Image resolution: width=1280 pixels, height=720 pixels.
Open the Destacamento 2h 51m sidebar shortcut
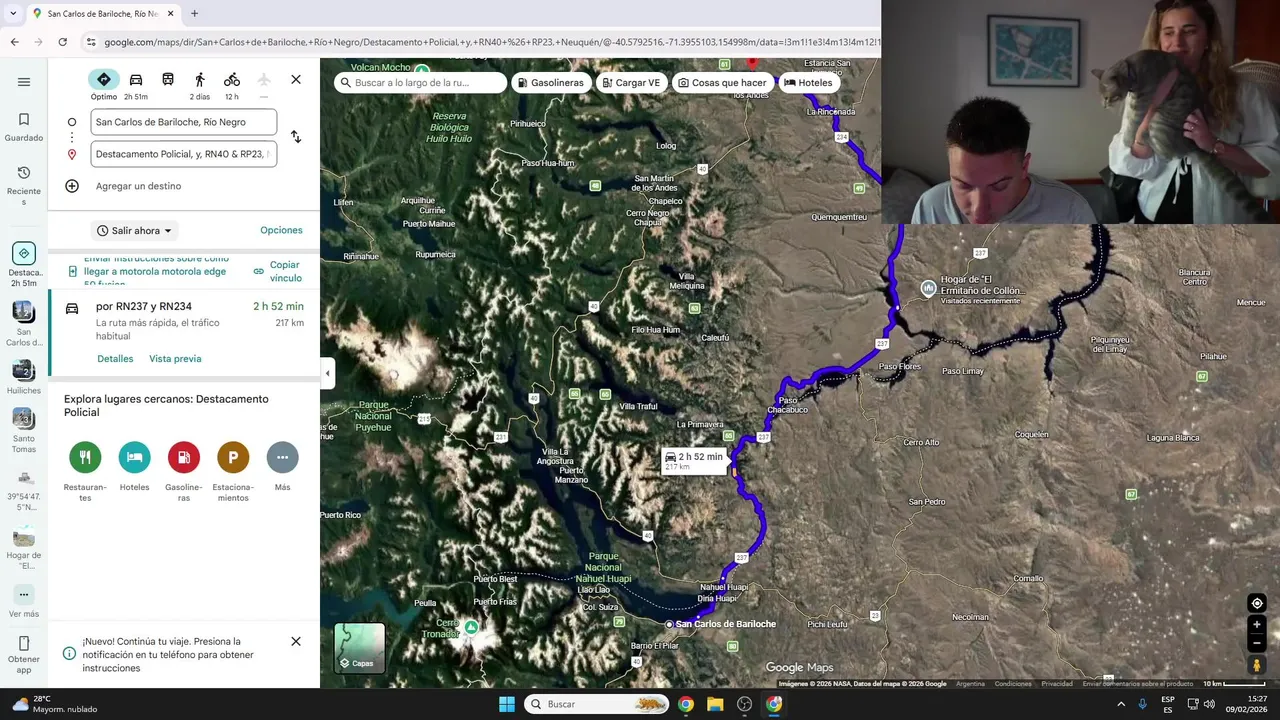click(x=24, y=264)
